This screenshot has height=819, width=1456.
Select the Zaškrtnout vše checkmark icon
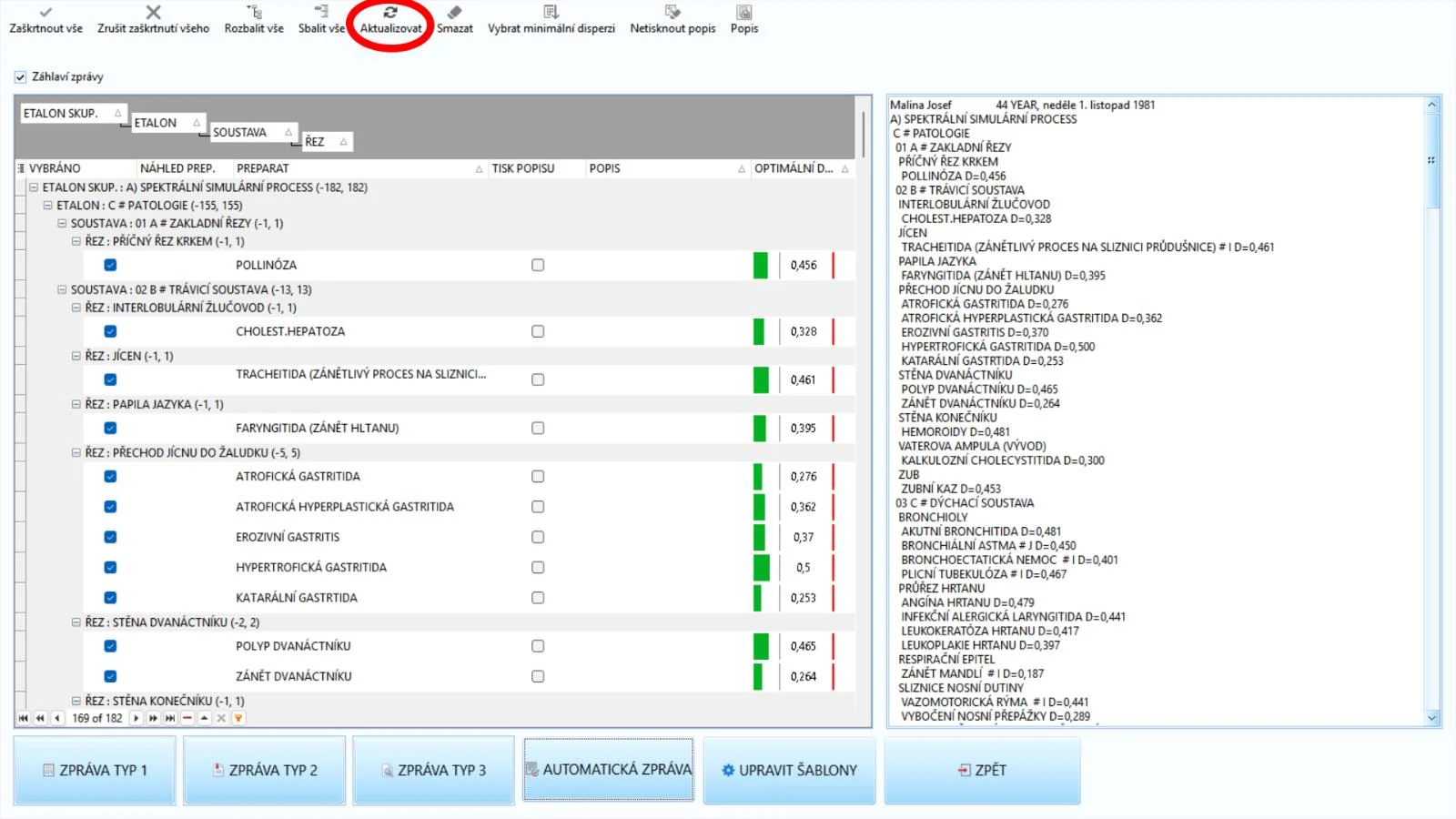pyautogui.click(x=45, y=12)
